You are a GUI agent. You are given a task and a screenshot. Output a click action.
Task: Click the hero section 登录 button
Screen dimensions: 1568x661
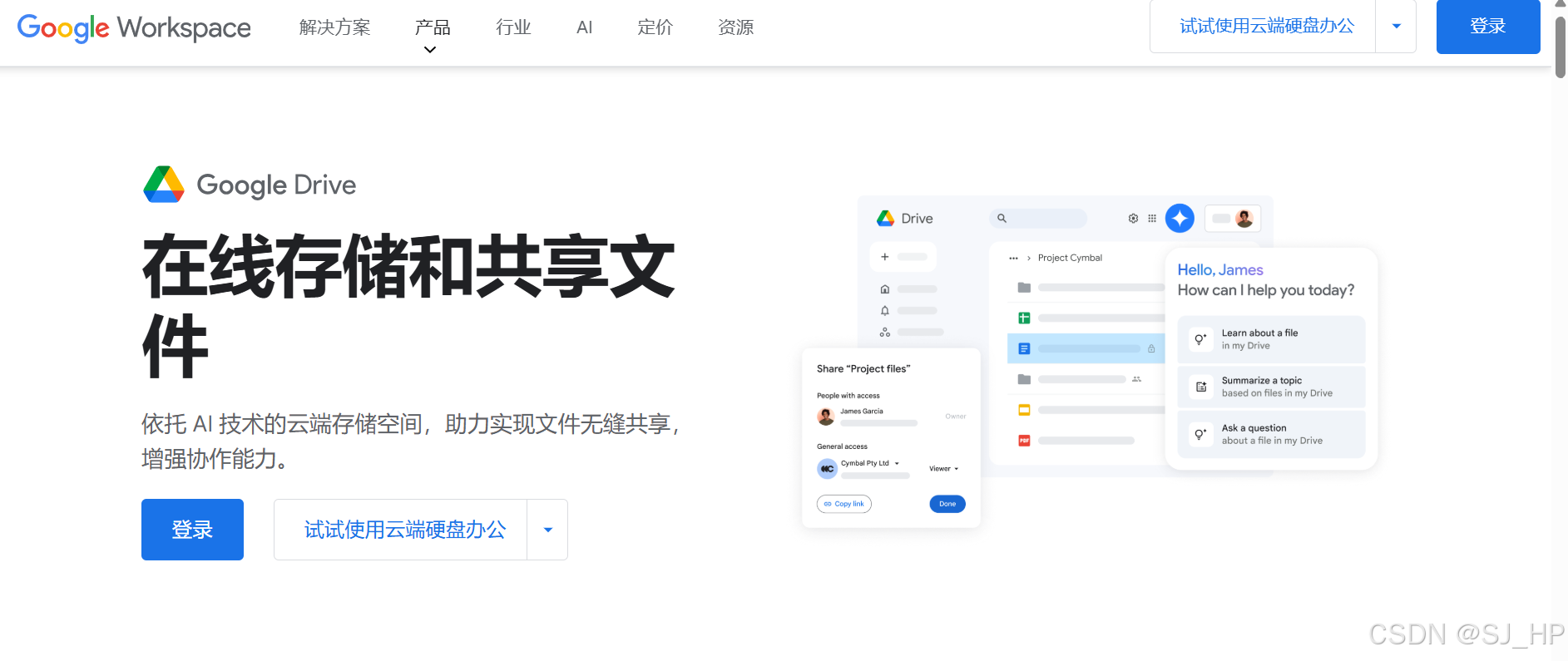[192, 530]
